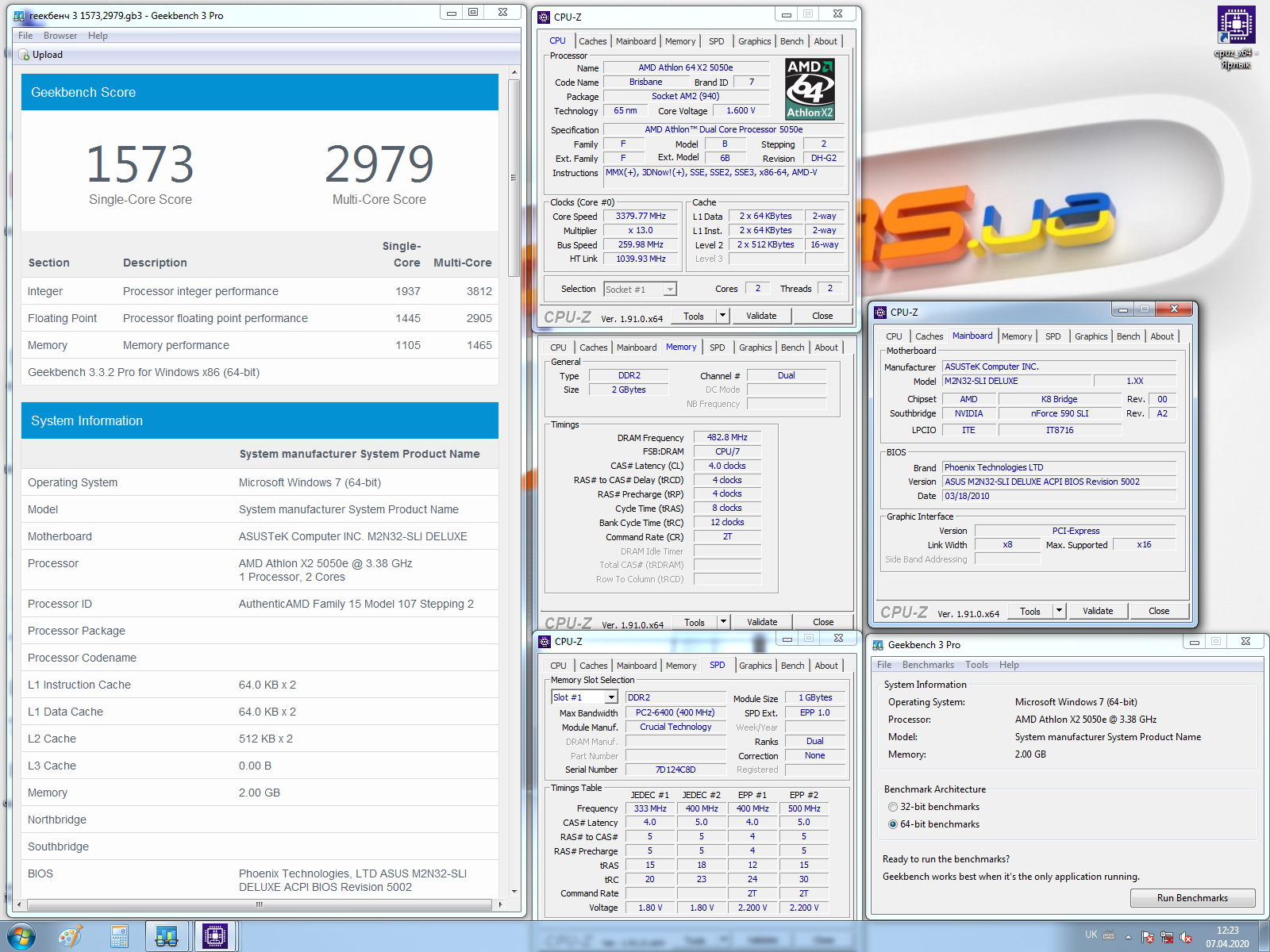The image size is (1270, 952).
Task: Click Help menu in Geekbench 3 Pro window
Action: [x=1009, y=665]
